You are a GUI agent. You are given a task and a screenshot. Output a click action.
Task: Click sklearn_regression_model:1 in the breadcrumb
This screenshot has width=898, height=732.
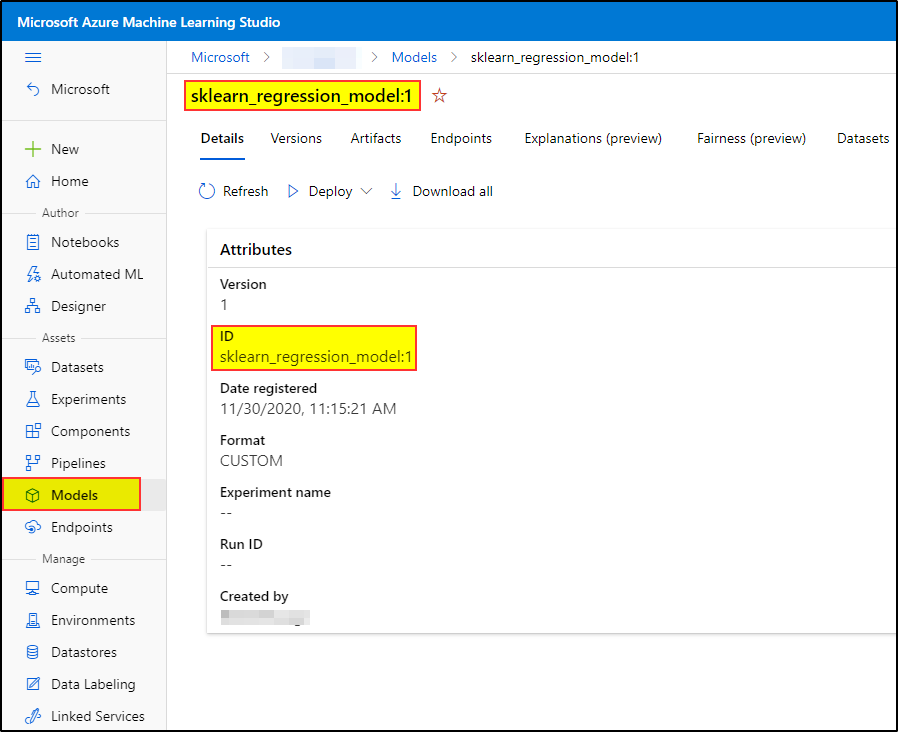555,57
